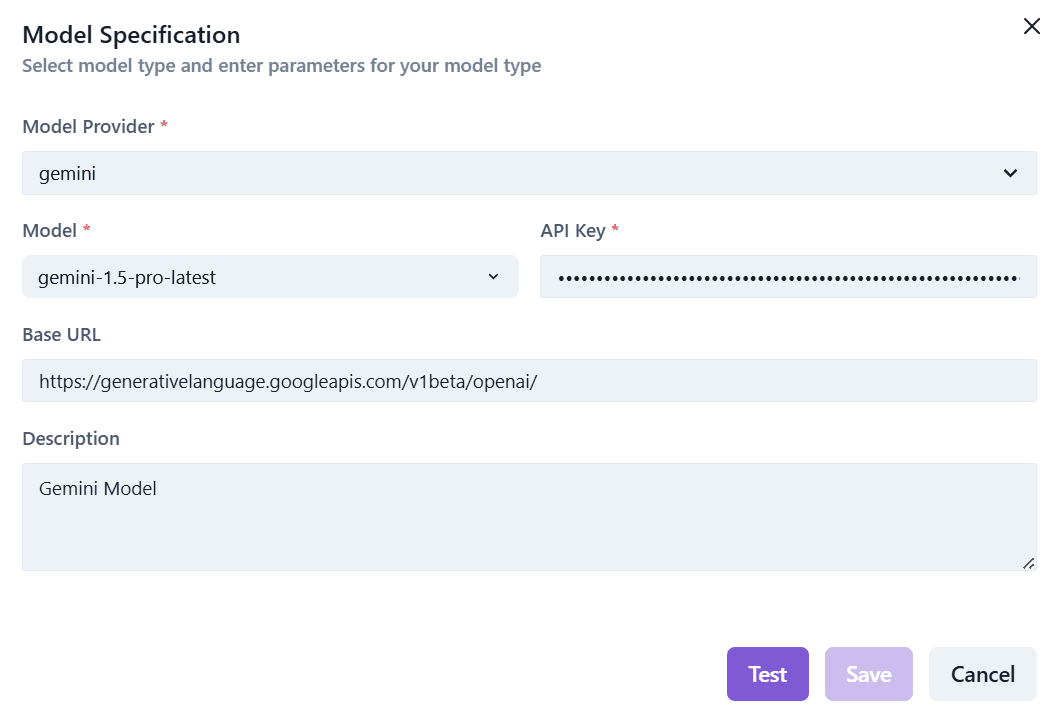1059x712 pixels.
Task: Expand the gemini-1.5-pro-latest model dropdown
Action: tap(269, 277)
